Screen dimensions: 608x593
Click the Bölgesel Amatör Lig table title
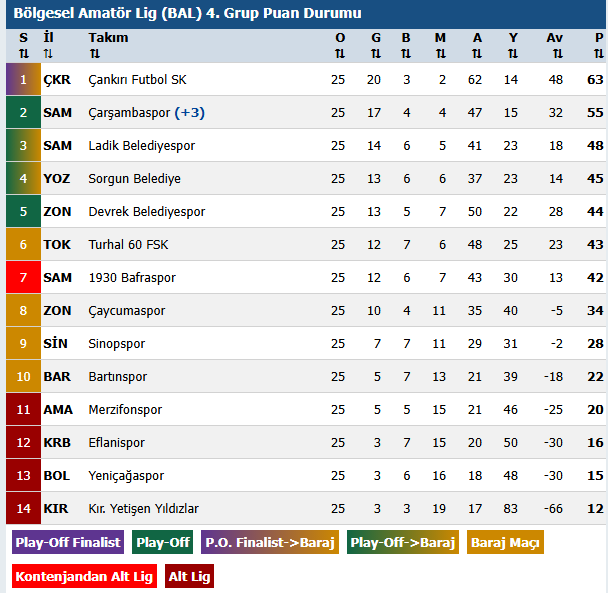pyautogui.click(x=187, y=14)
